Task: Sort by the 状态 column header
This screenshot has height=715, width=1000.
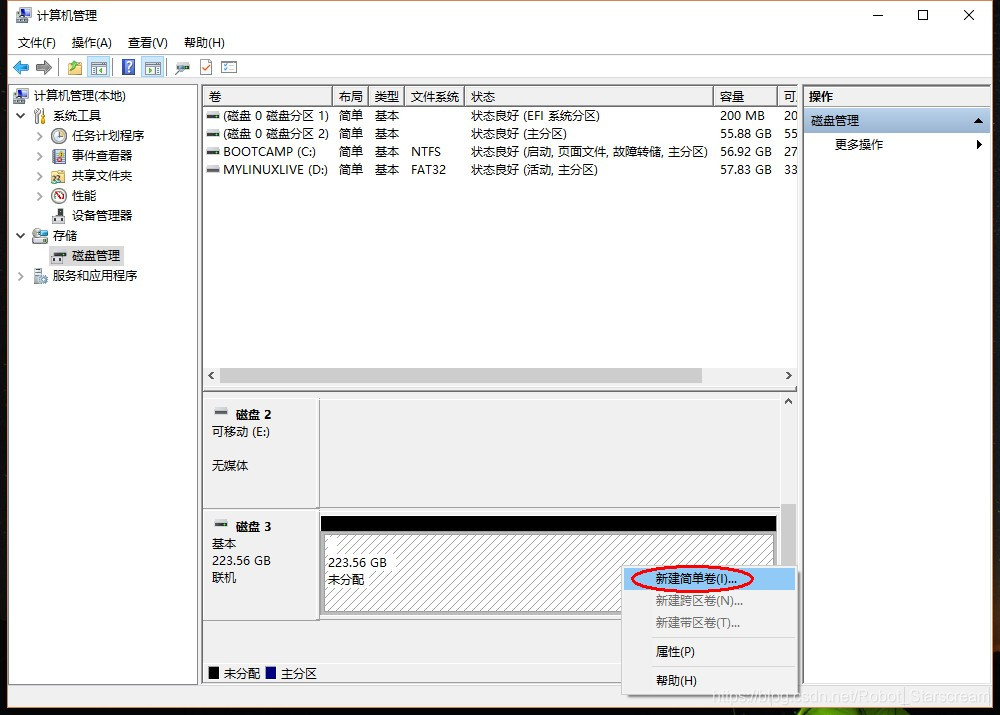Action: pyautogui.click(x=589, y=96)
